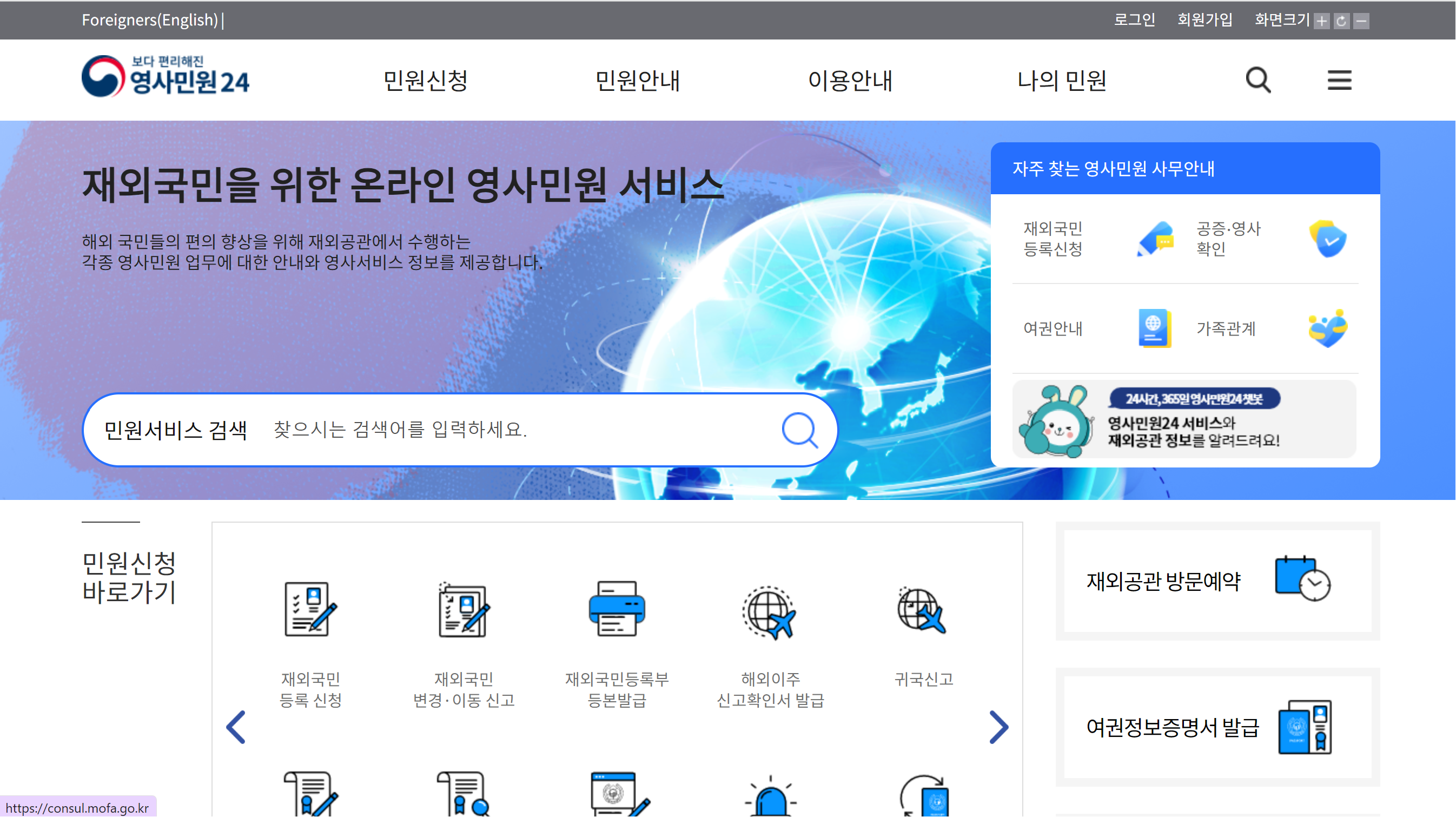
Task: Open 재외국민 변경·이동 신고 icon
Action: [x=464, y=609]
